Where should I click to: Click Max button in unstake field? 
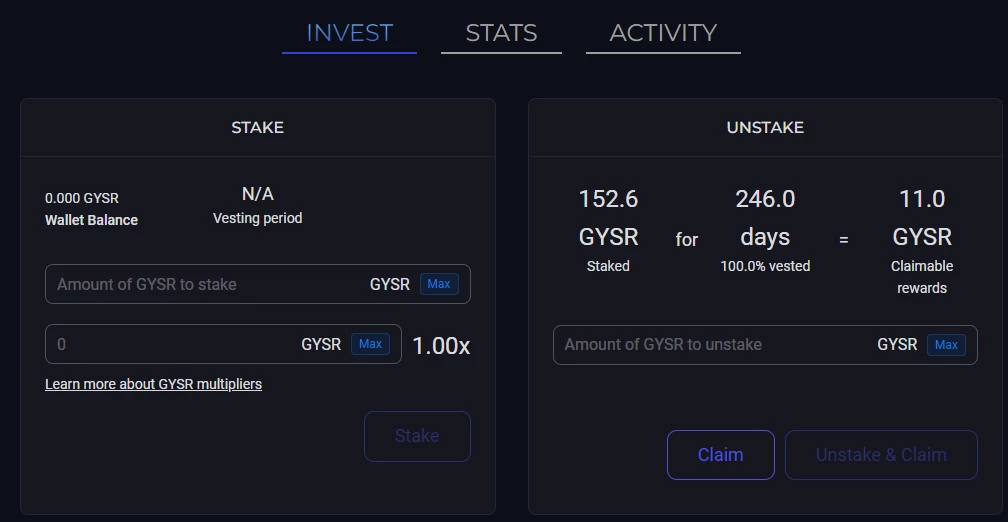pos(946,345)
